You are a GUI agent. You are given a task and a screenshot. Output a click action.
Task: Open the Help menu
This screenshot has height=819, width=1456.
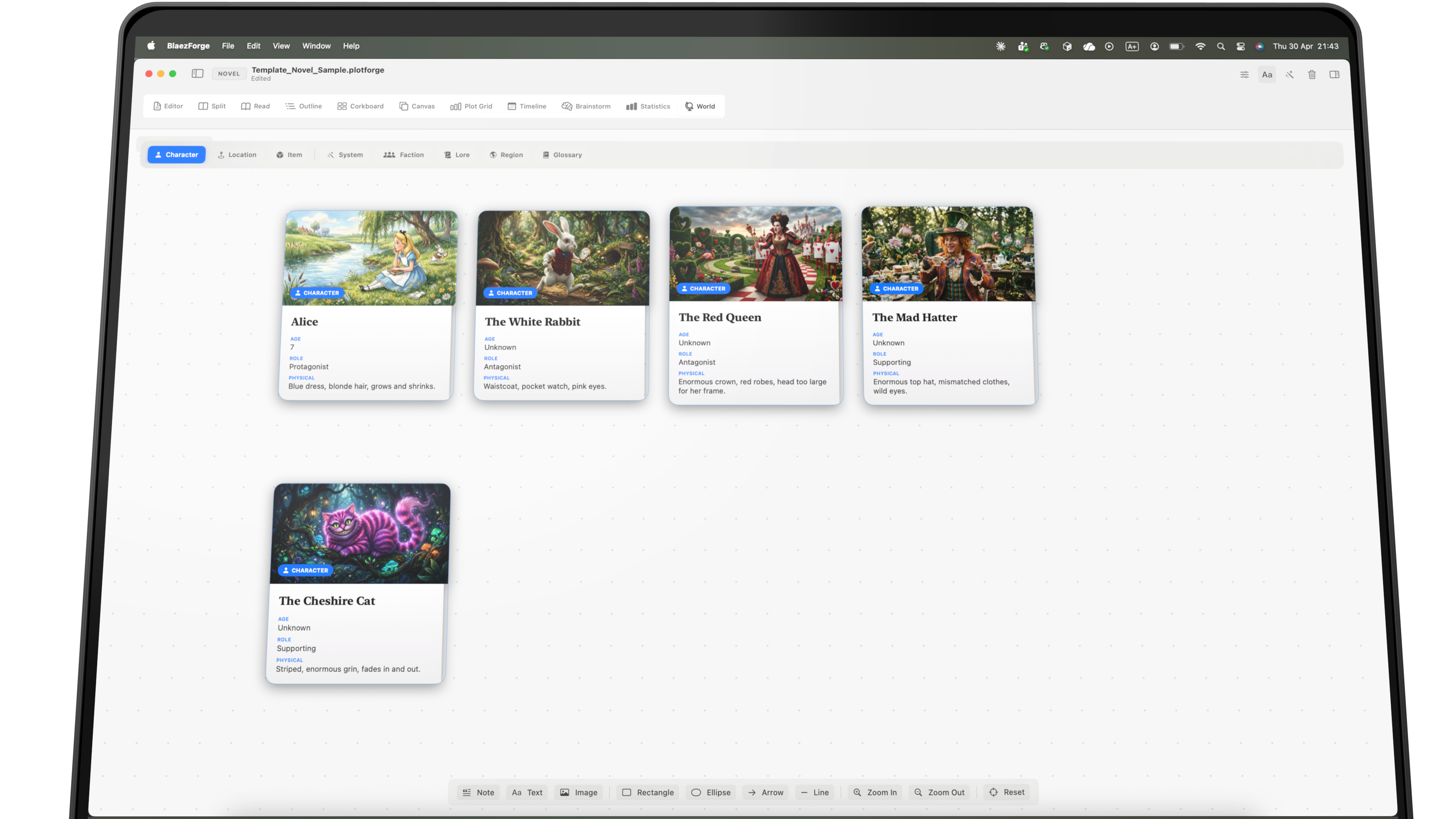(x=350, y=46)
